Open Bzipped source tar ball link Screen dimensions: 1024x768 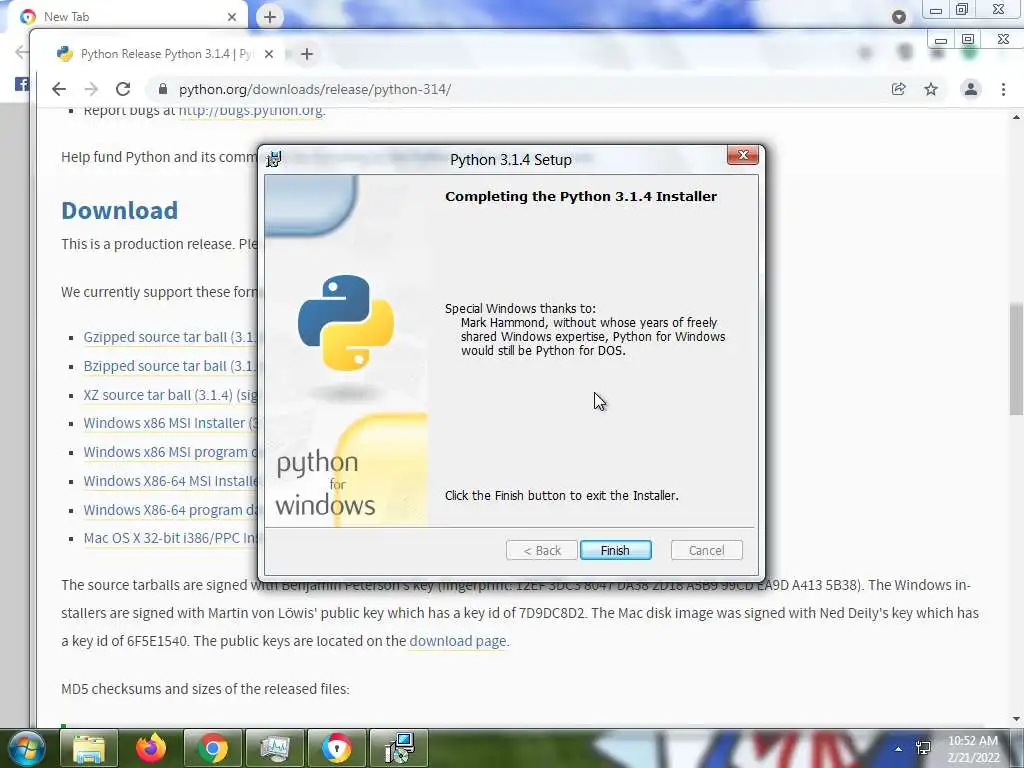[x=171, y=366]
